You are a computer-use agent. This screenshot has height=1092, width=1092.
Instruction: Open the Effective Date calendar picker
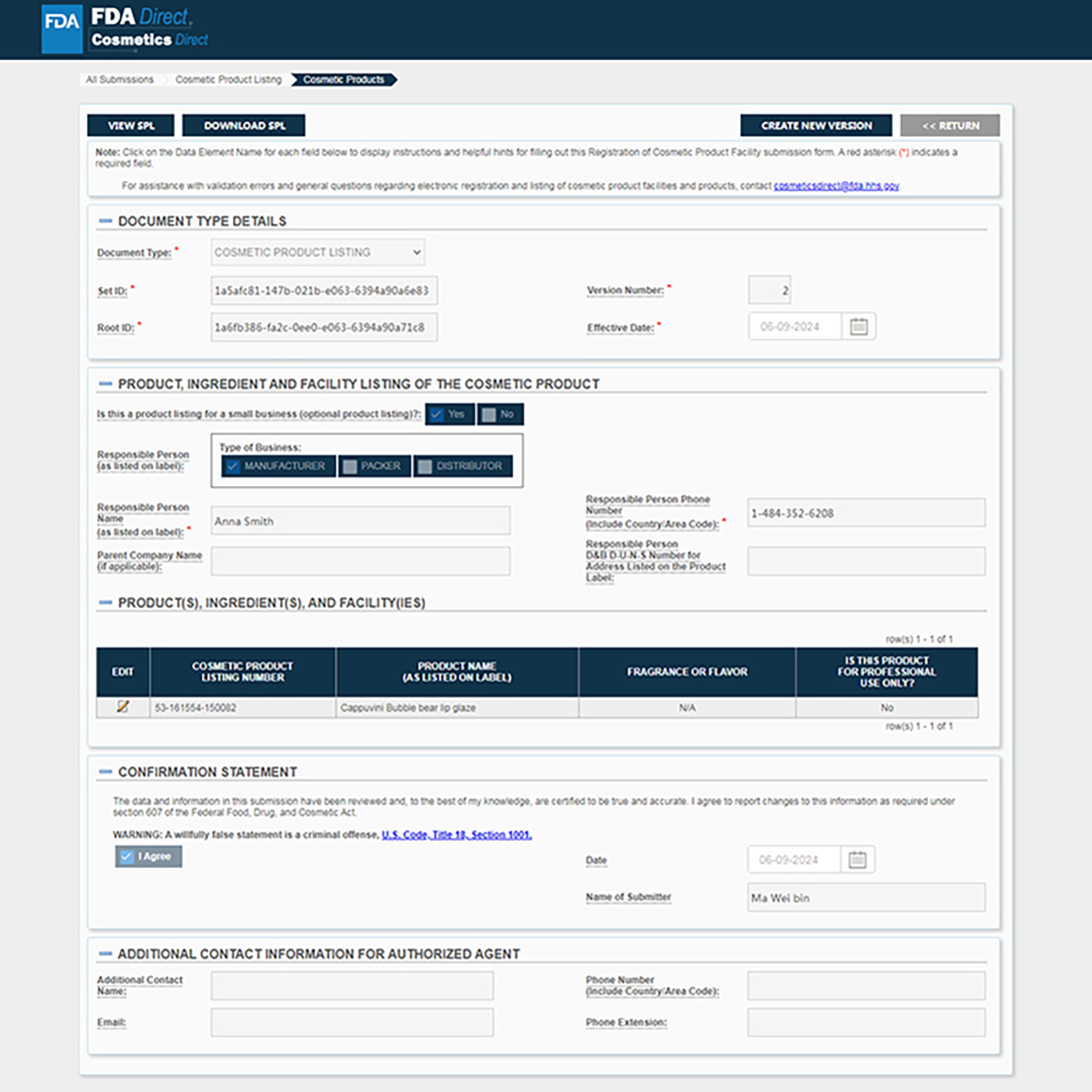[858, 327]
